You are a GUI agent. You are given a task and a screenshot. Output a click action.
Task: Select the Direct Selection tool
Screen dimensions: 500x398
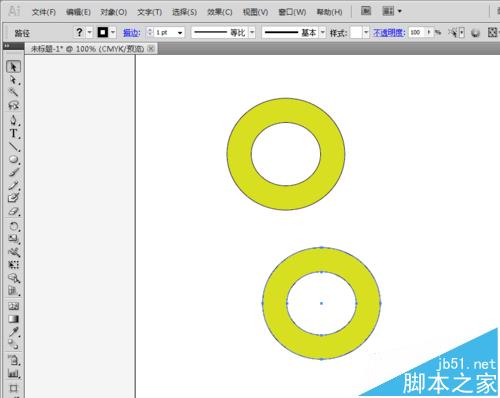coord(13,80)
